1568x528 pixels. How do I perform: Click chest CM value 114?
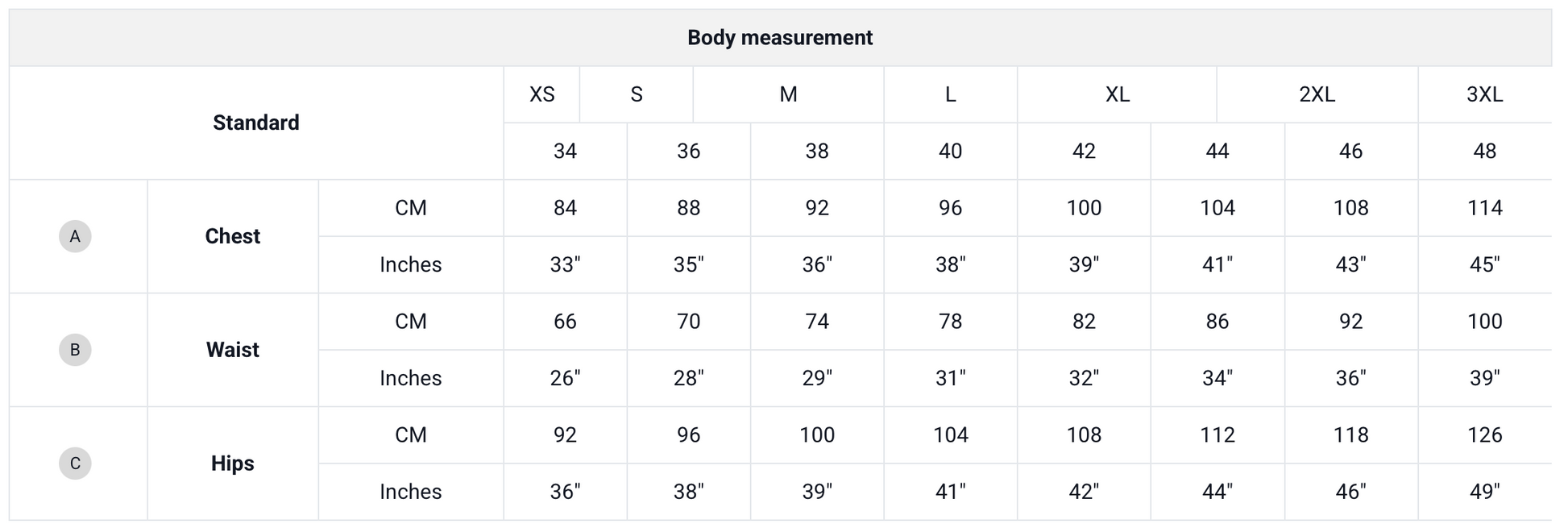[1484, 208]
